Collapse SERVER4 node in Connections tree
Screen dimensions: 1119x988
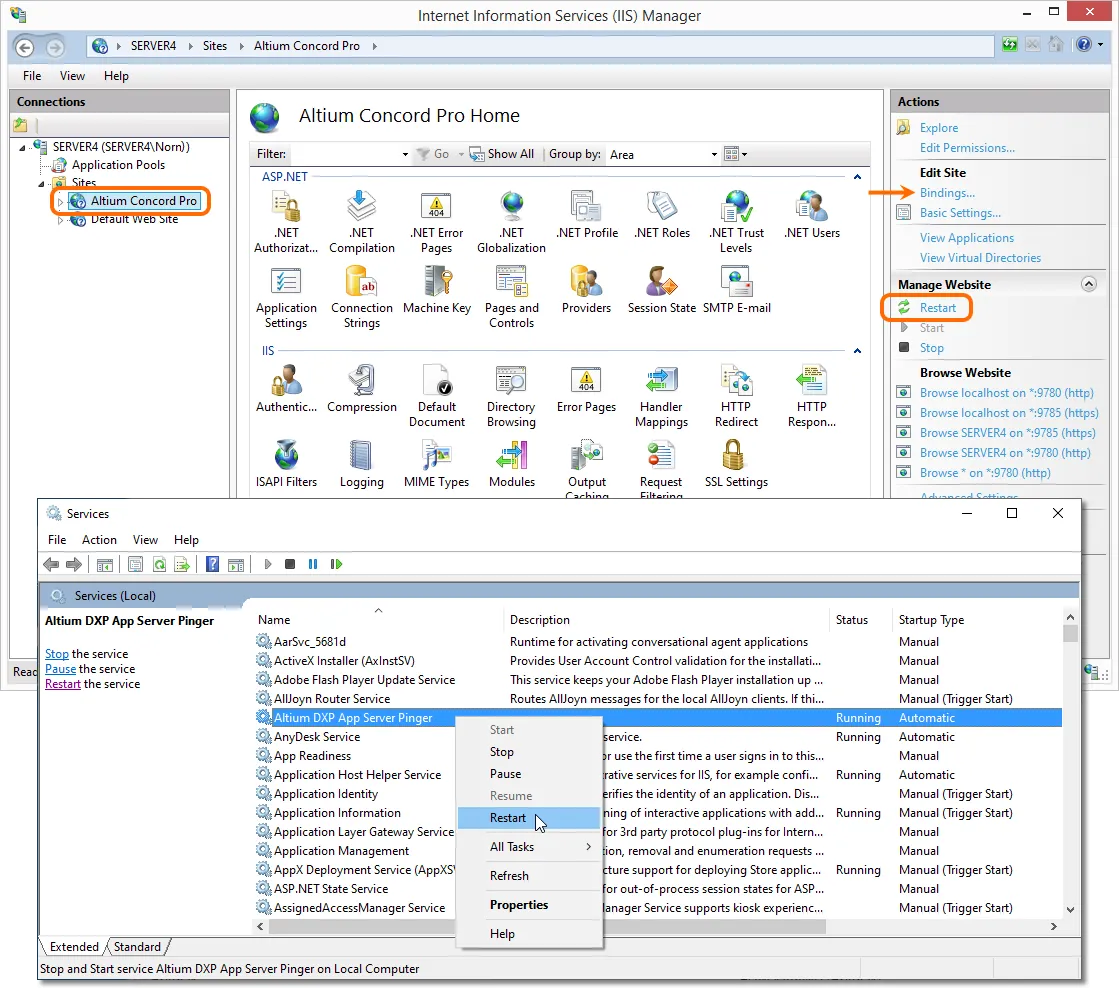click(x=23, y=148)
